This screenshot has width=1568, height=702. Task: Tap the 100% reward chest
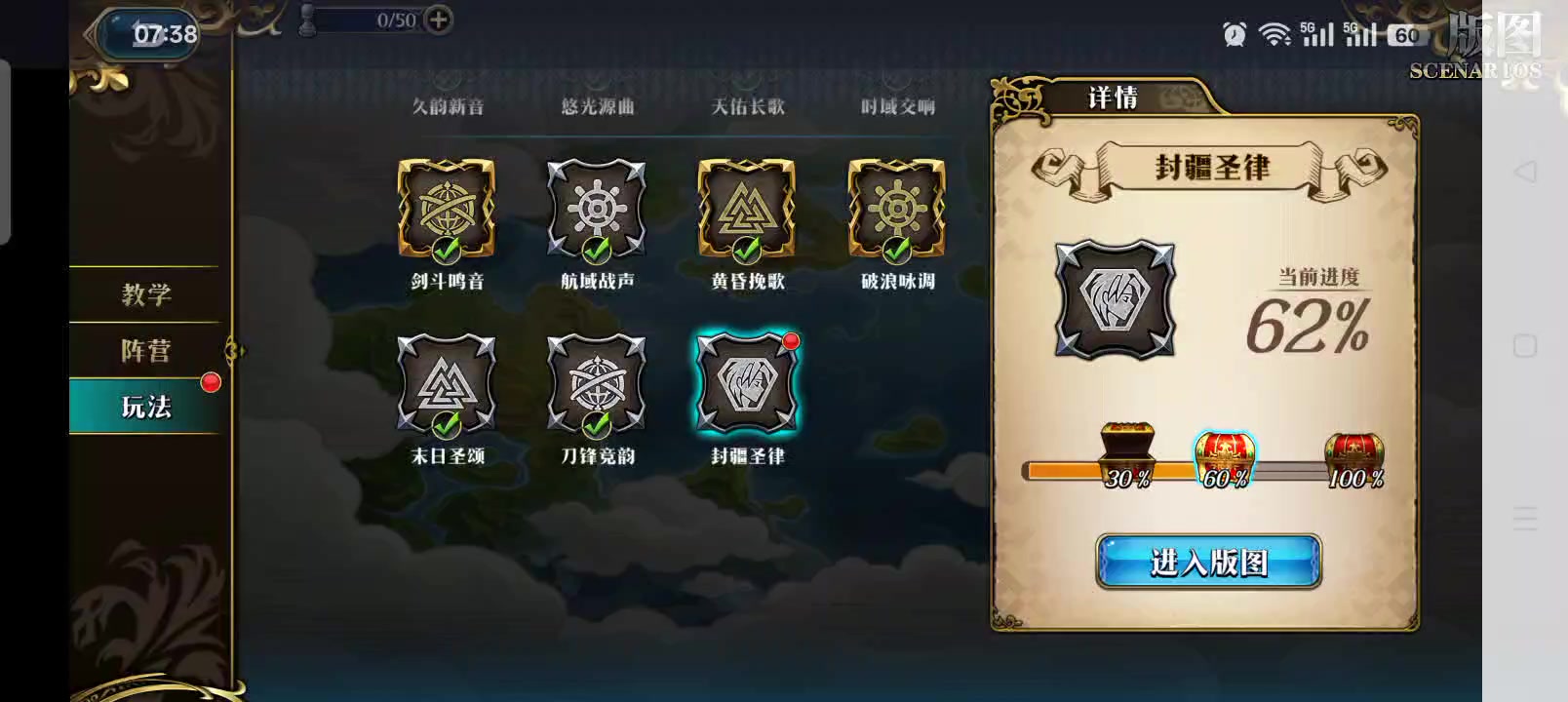(1354, 460)
